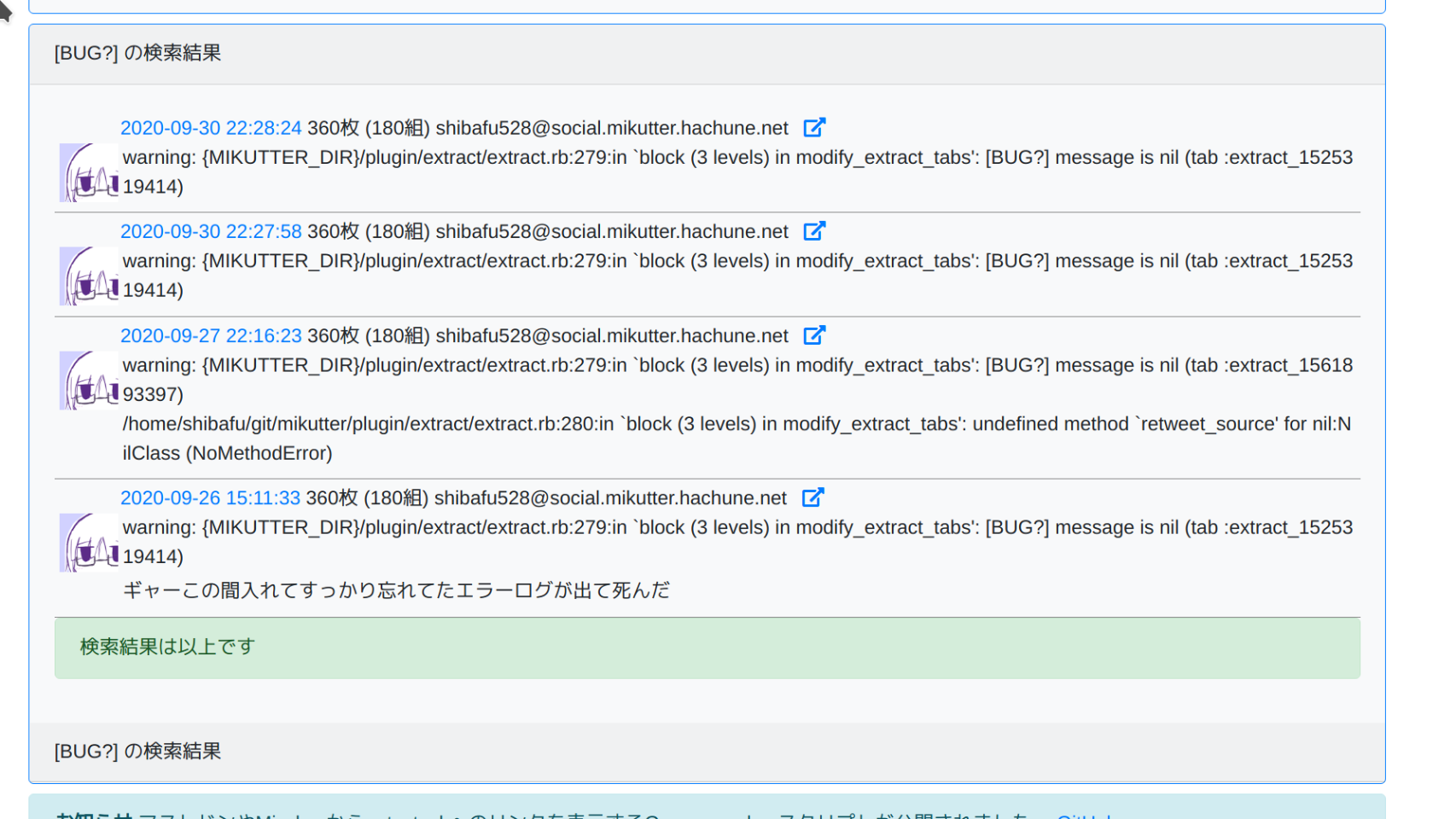1456x819 pixels.
Task: Click external link icon on 2020-09-27 post
Action: pyautogui.click(x=814, y=335)
